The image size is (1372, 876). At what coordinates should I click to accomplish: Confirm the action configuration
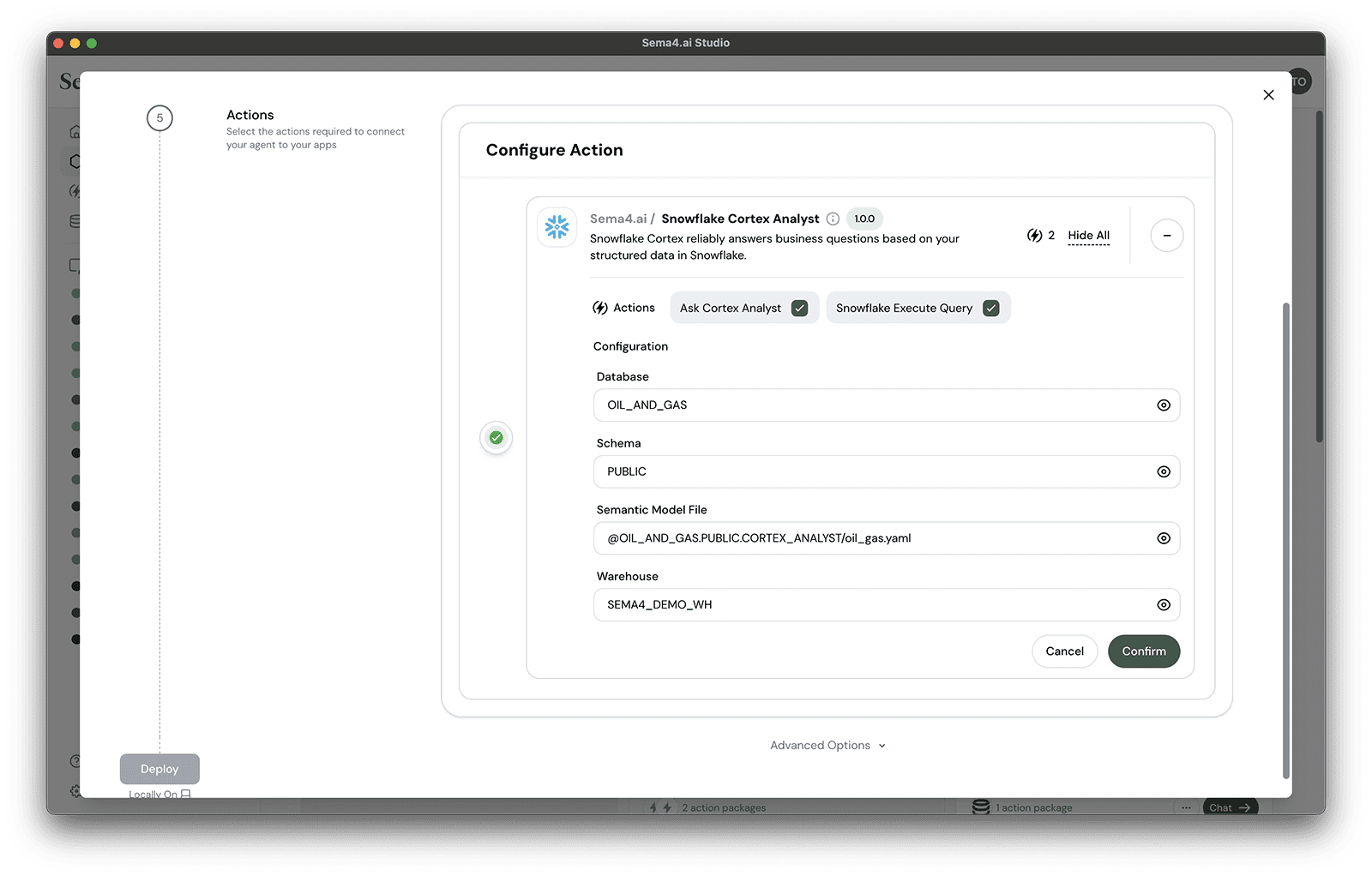coord(1143,651)
